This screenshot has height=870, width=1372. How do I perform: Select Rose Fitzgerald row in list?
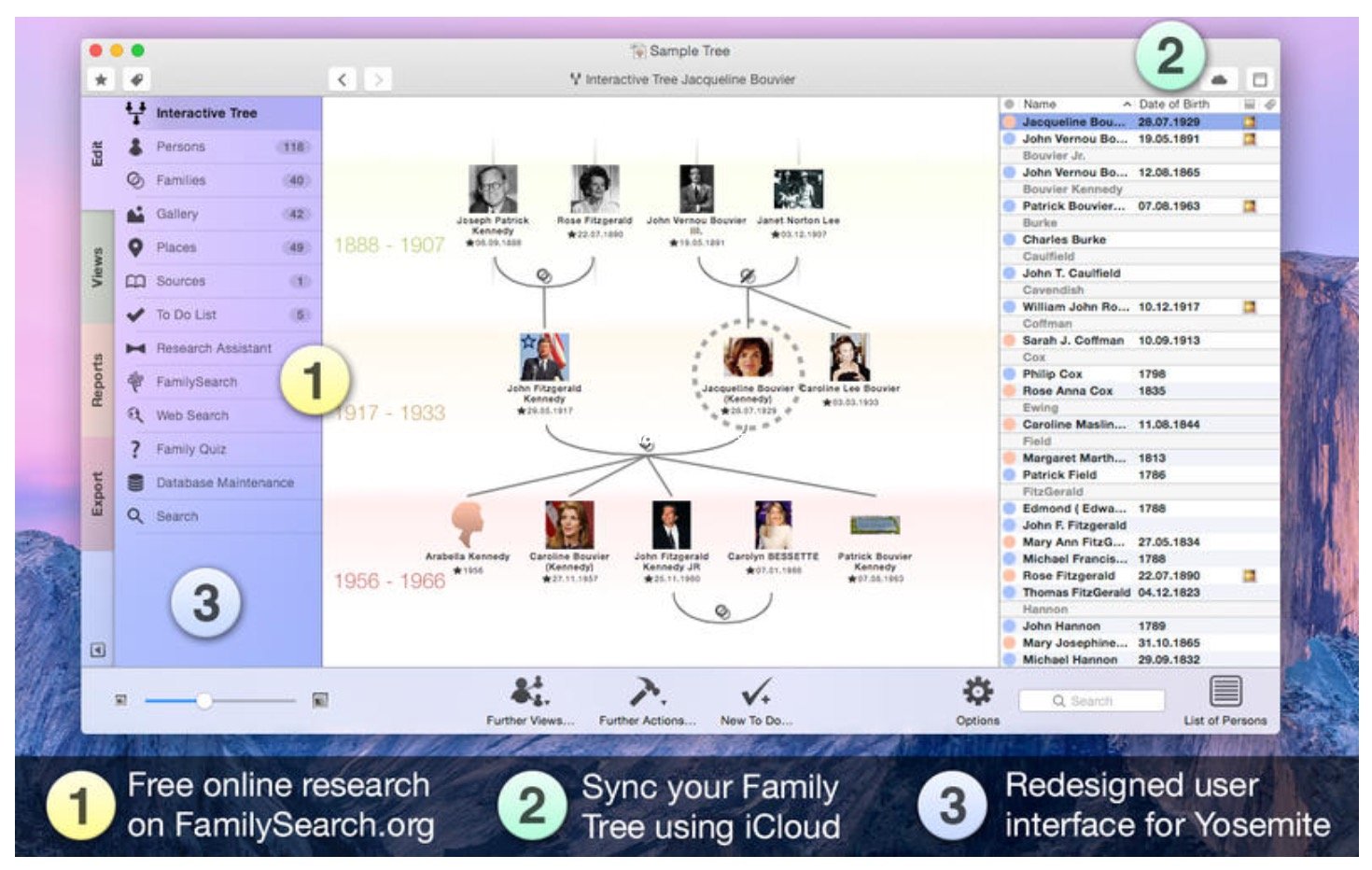[x=1139, y=575]
